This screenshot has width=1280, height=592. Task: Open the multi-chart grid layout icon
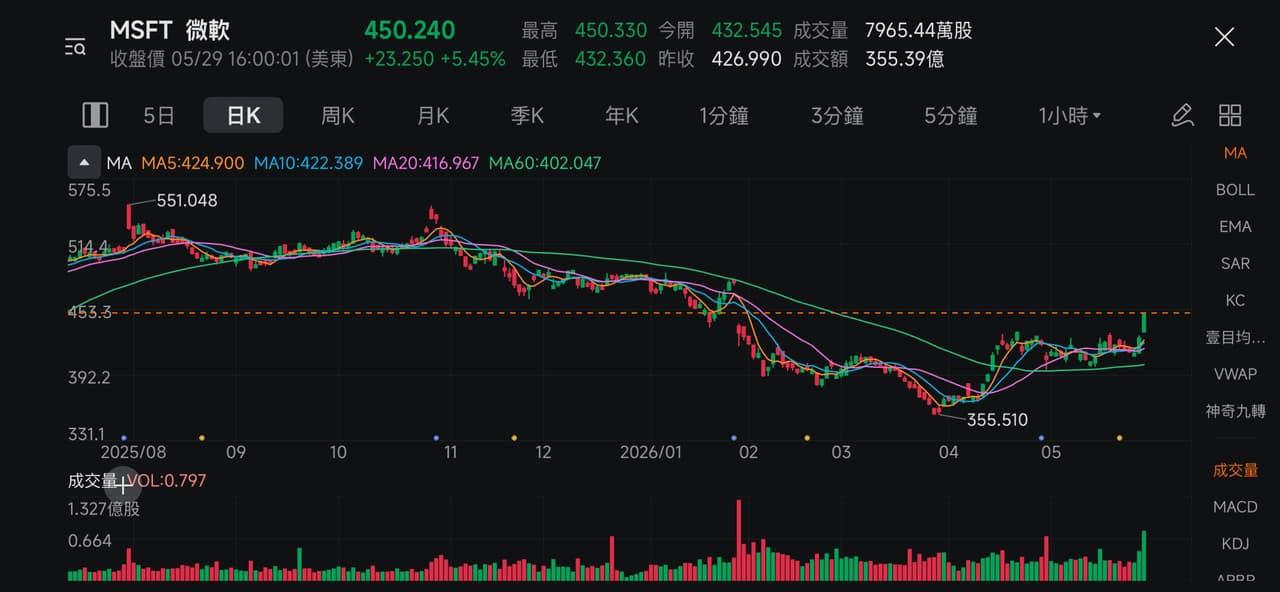(1230, 115)
